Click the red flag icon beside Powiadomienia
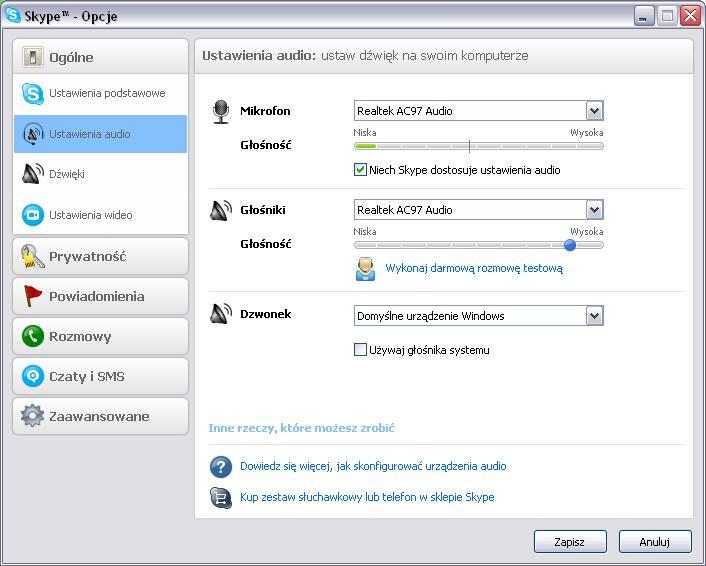 click(x=32, y=296)
